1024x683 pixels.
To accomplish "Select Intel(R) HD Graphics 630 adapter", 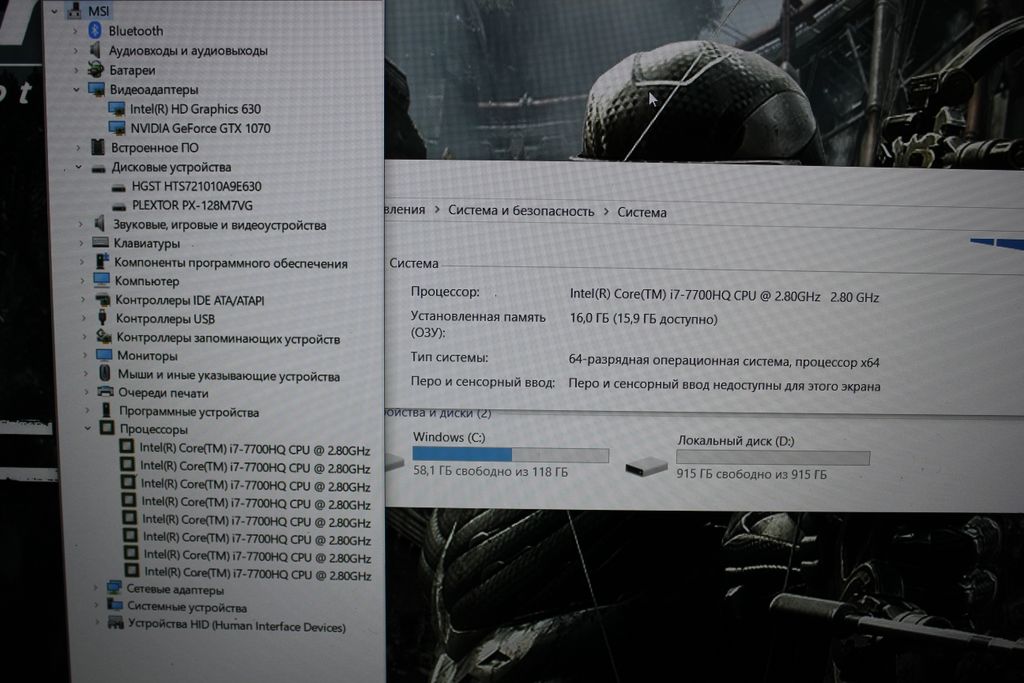I will point(195,109).
